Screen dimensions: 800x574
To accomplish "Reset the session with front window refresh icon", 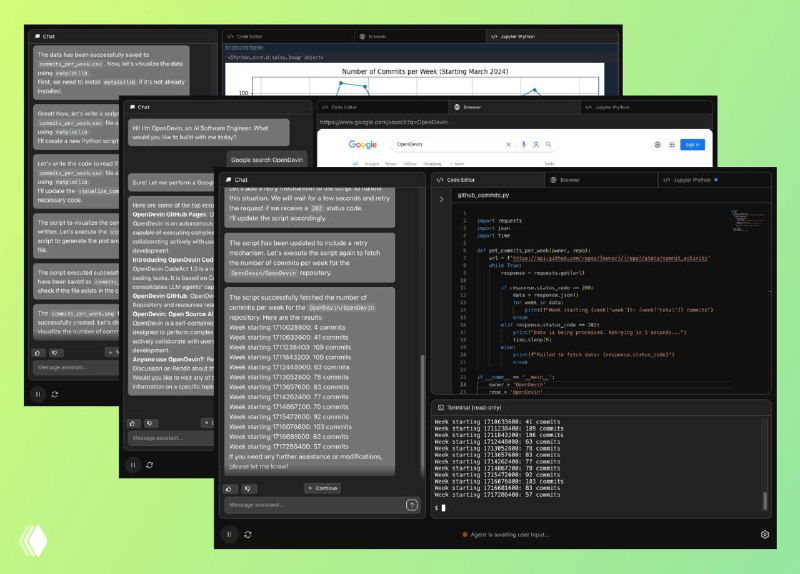I will (x=248, y=534).
